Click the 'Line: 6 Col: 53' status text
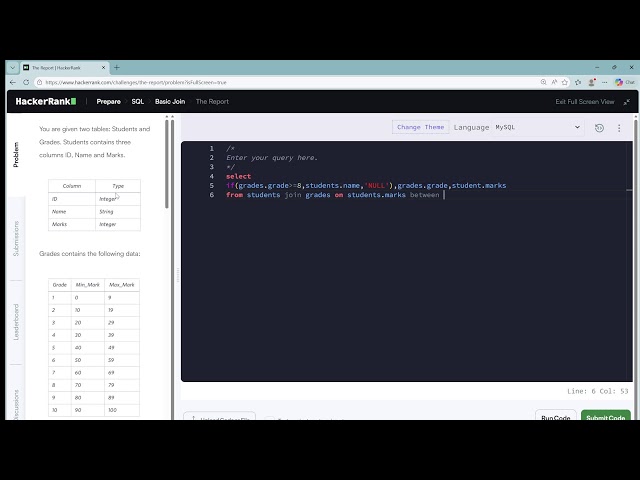Image resolution: width=640 pixels, height=480 pixels. point(598,391)
